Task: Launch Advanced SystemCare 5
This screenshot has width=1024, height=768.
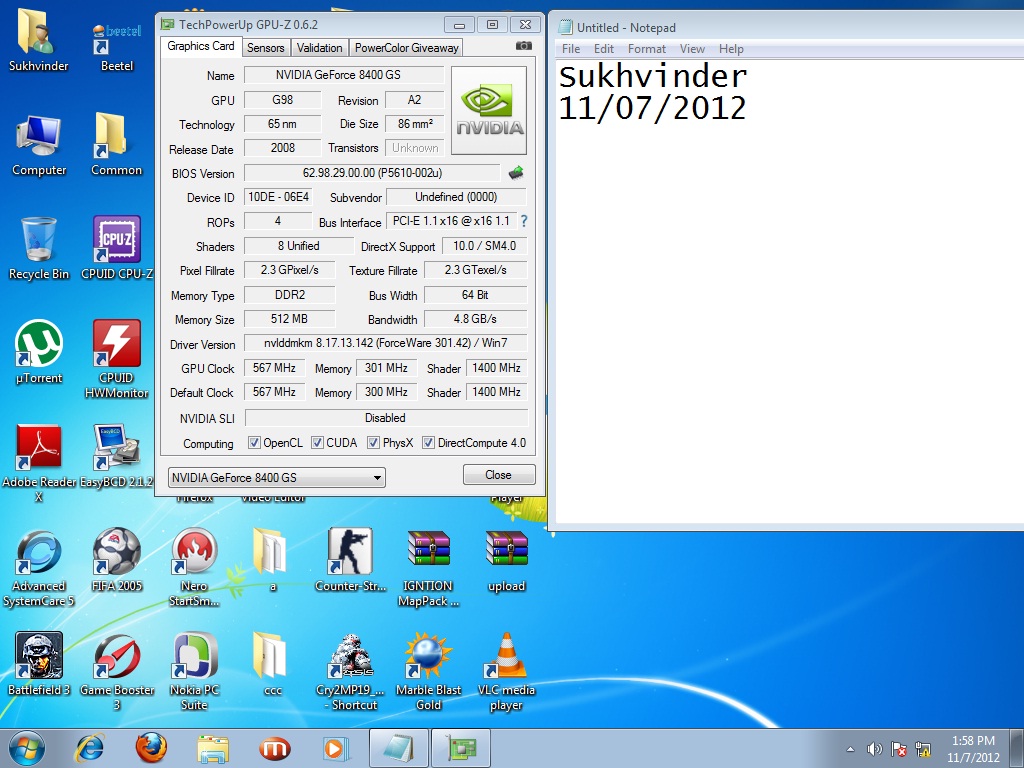Action: (39, 567)
